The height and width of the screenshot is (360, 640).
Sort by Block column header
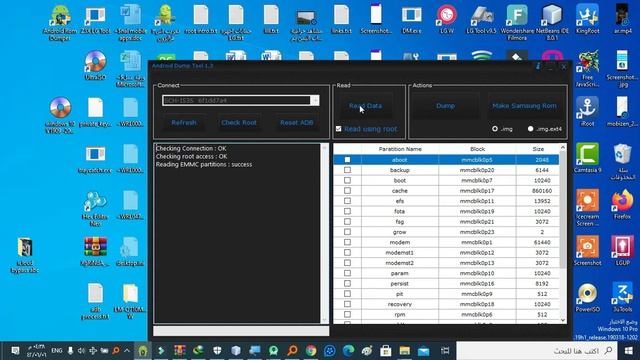tap(478, 149)
